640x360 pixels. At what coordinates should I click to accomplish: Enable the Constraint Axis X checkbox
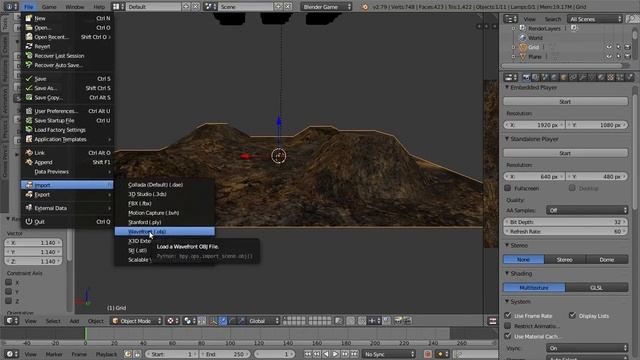(x=9, y=282)
